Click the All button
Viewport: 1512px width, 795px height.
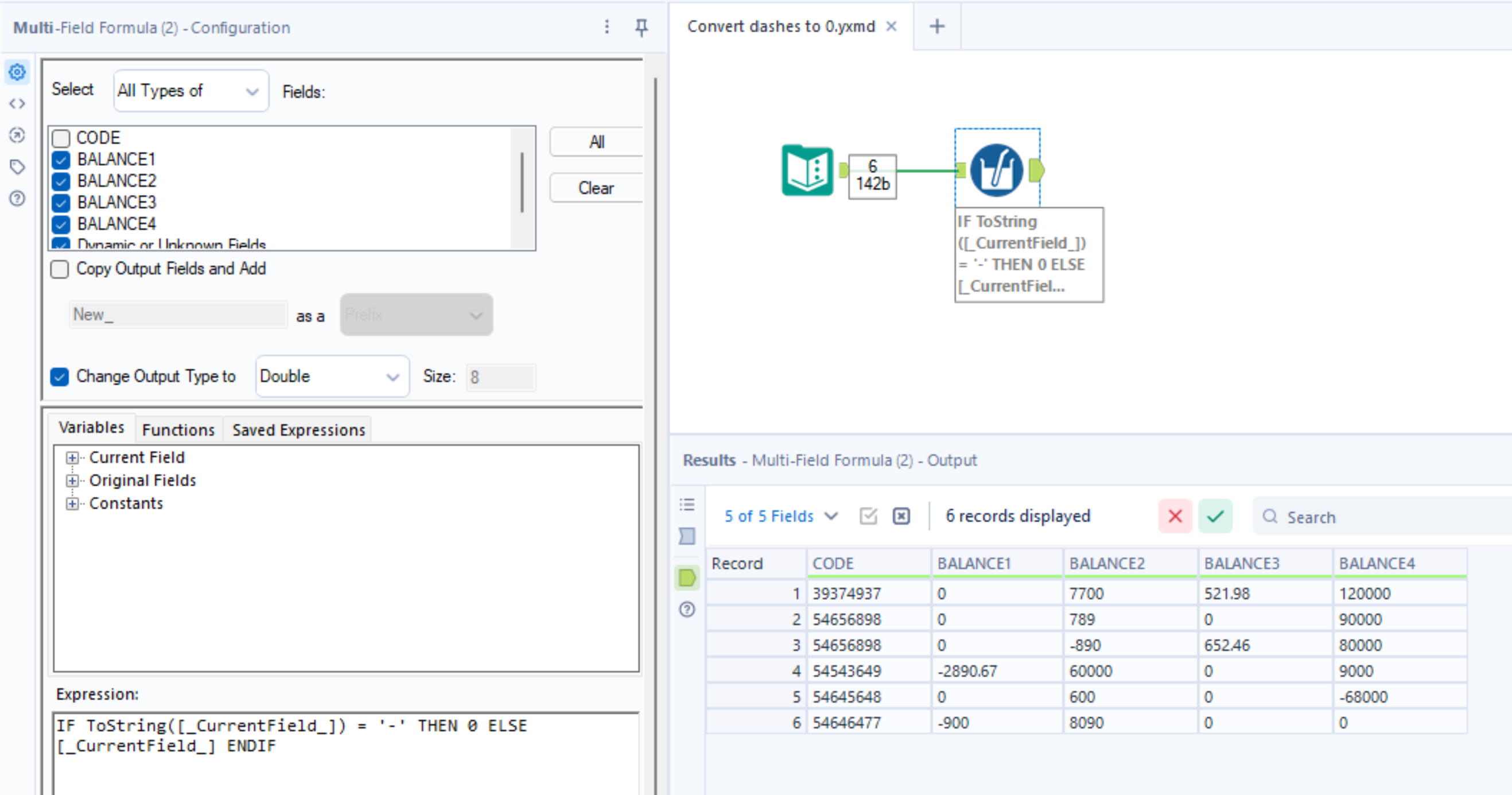tap(596, 142)
